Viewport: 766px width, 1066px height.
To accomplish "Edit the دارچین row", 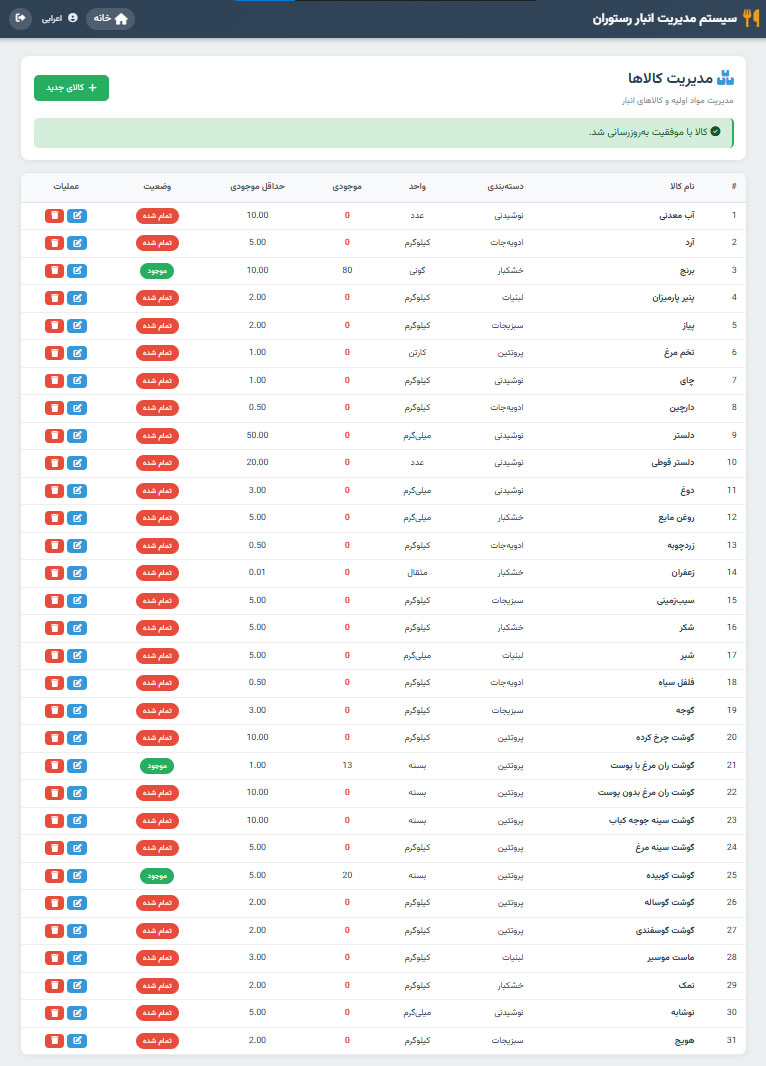I will coord(77,408).
